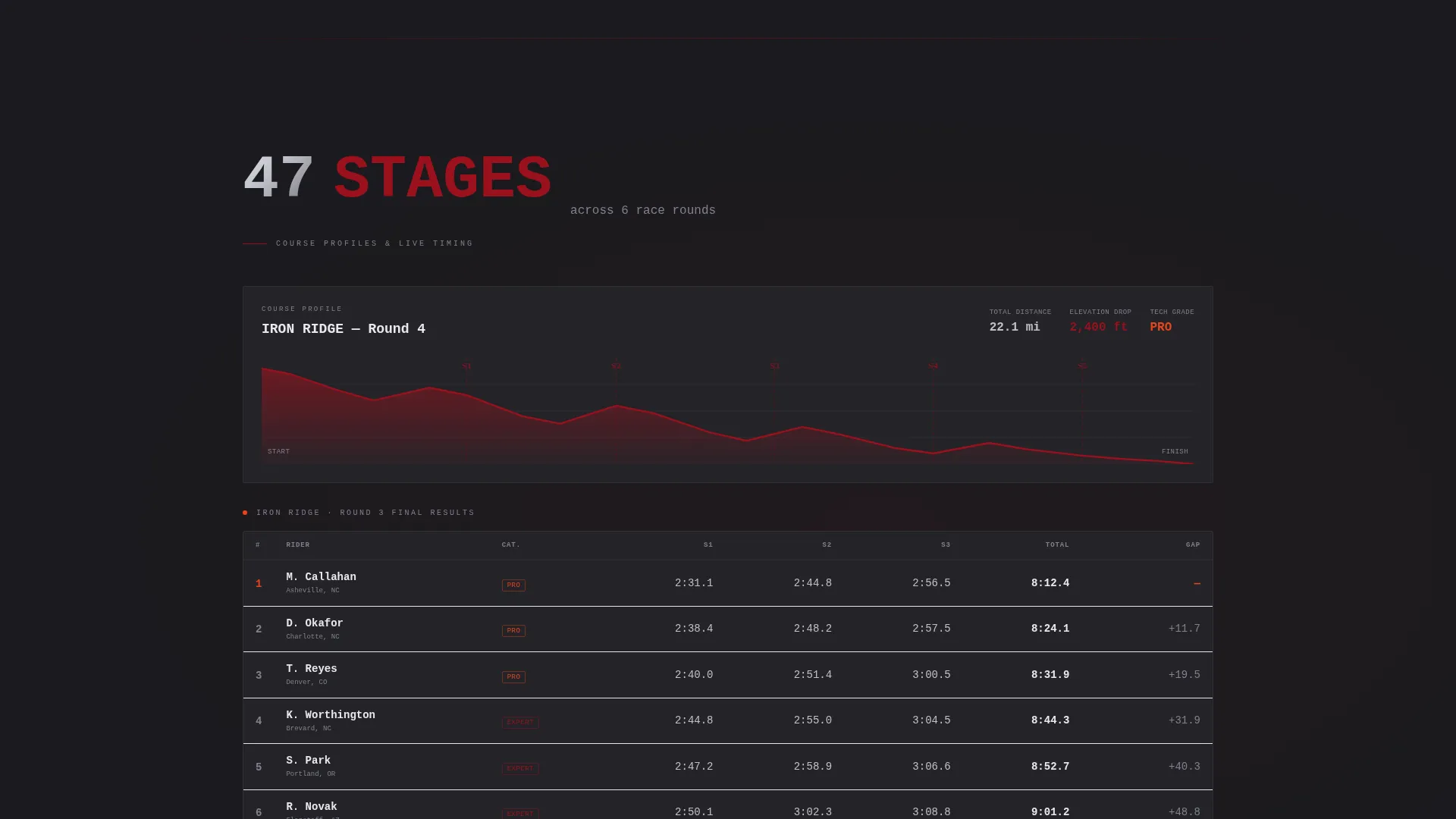Click K. Worthington's EXPERT badge

tap(520, 723)
